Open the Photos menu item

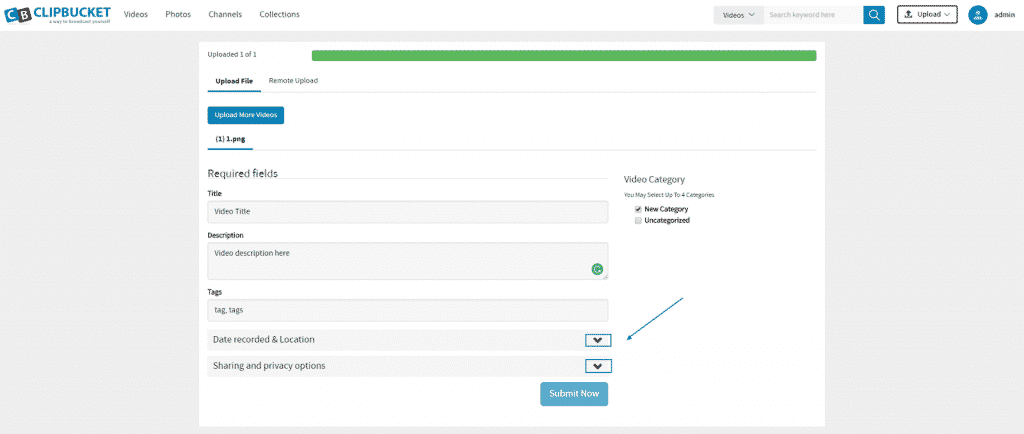coord(178,15)
